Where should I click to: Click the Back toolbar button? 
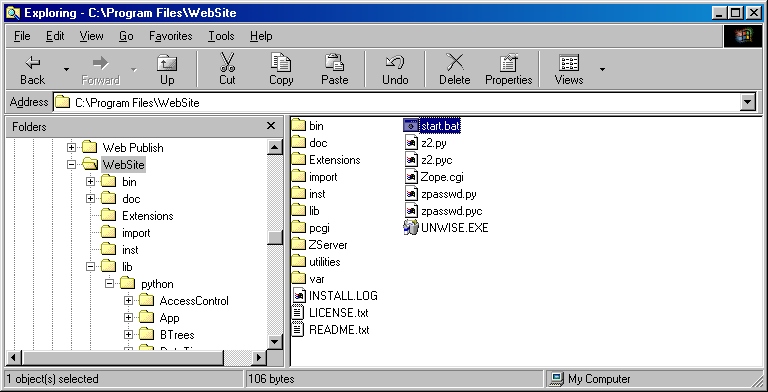coord(32,70)
